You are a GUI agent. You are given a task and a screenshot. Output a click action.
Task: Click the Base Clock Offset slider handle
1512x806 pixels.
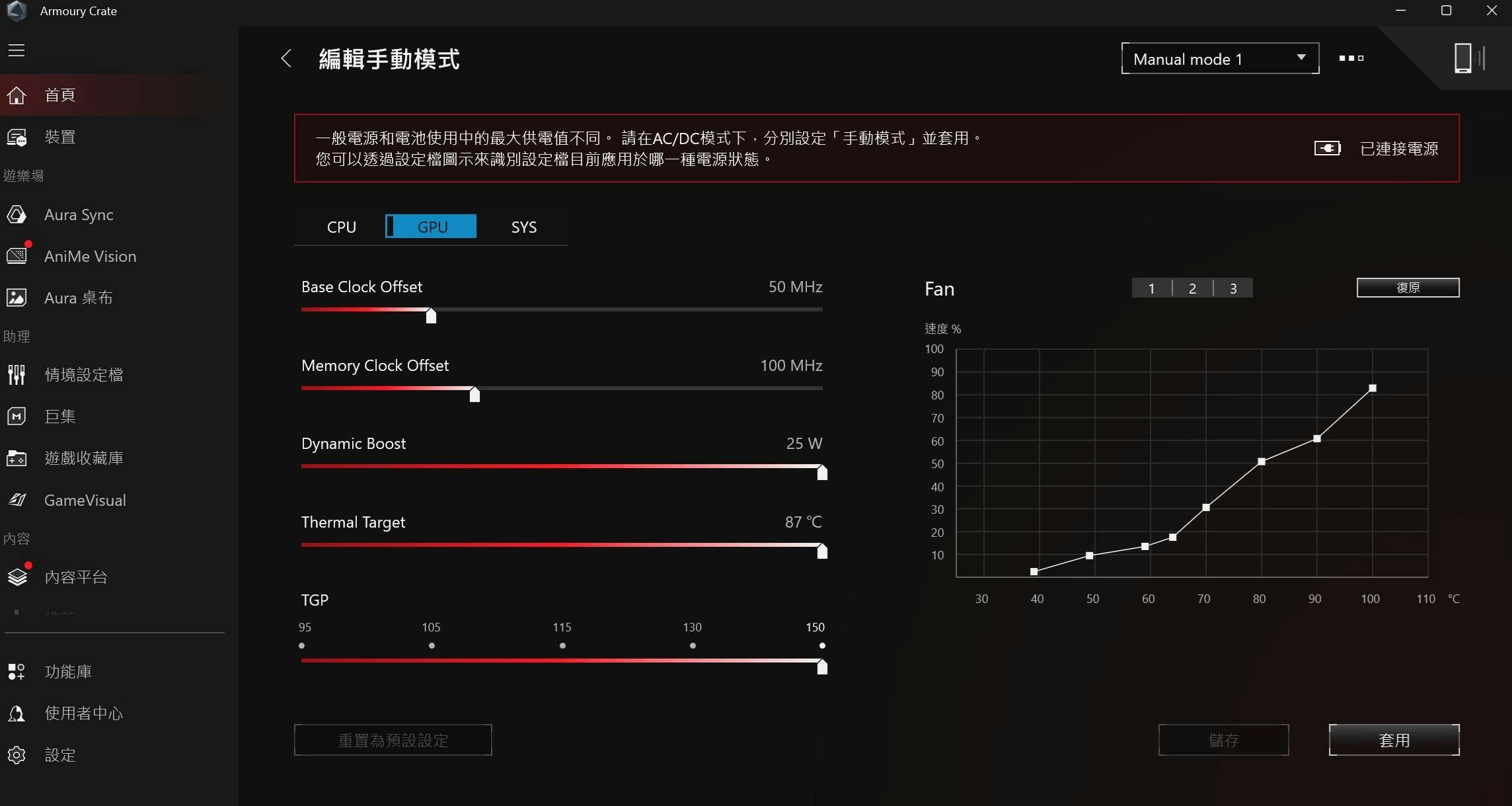(x=431, y=315)
